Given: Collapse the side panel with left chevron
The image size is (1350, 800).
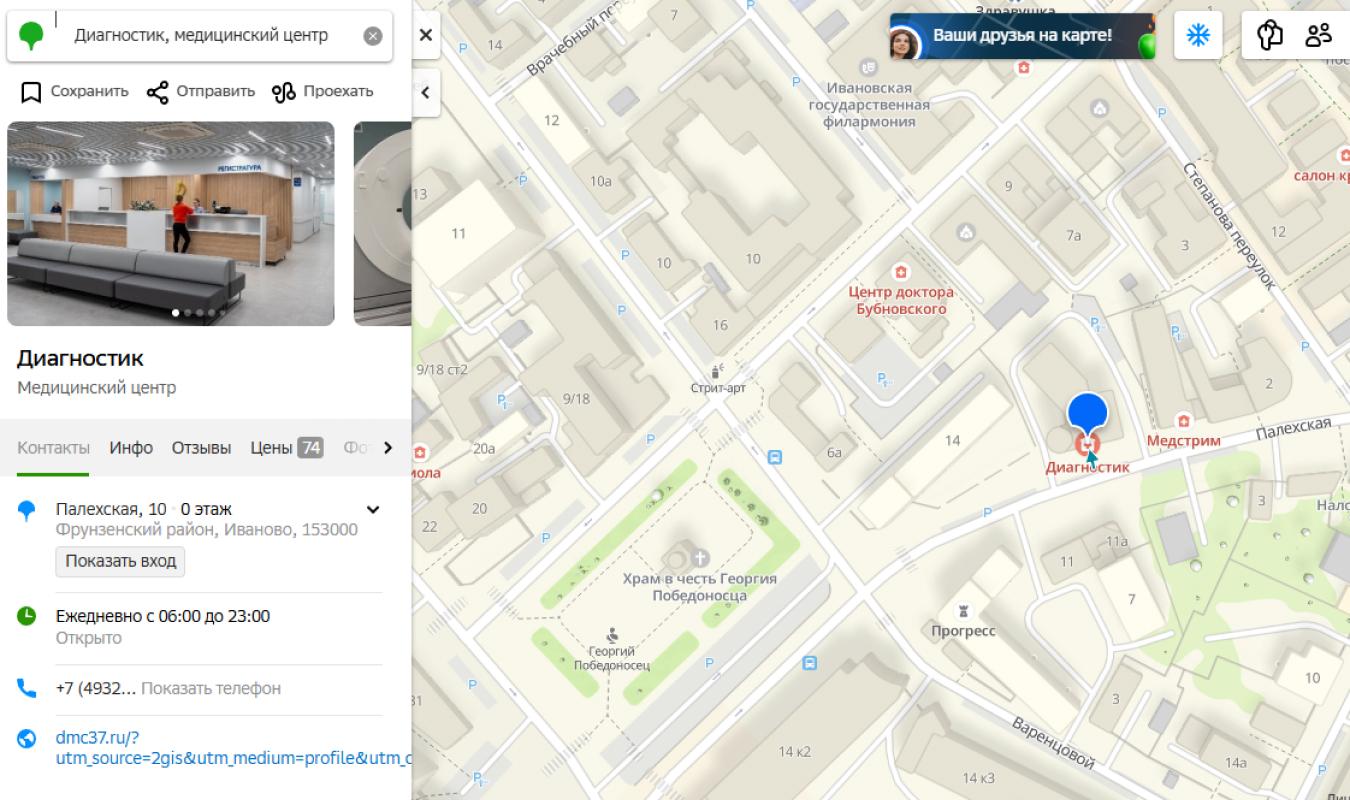Looking at the screenshot, I should click(425, 93).
